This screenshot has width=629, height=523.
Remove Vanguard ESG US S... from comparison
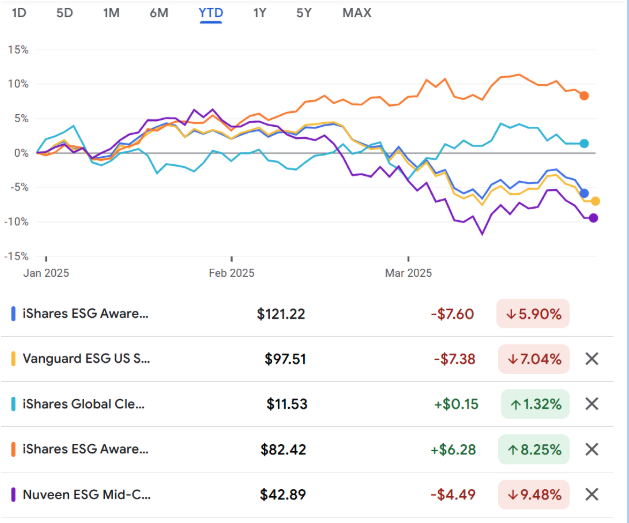click(x=592, y=359)
